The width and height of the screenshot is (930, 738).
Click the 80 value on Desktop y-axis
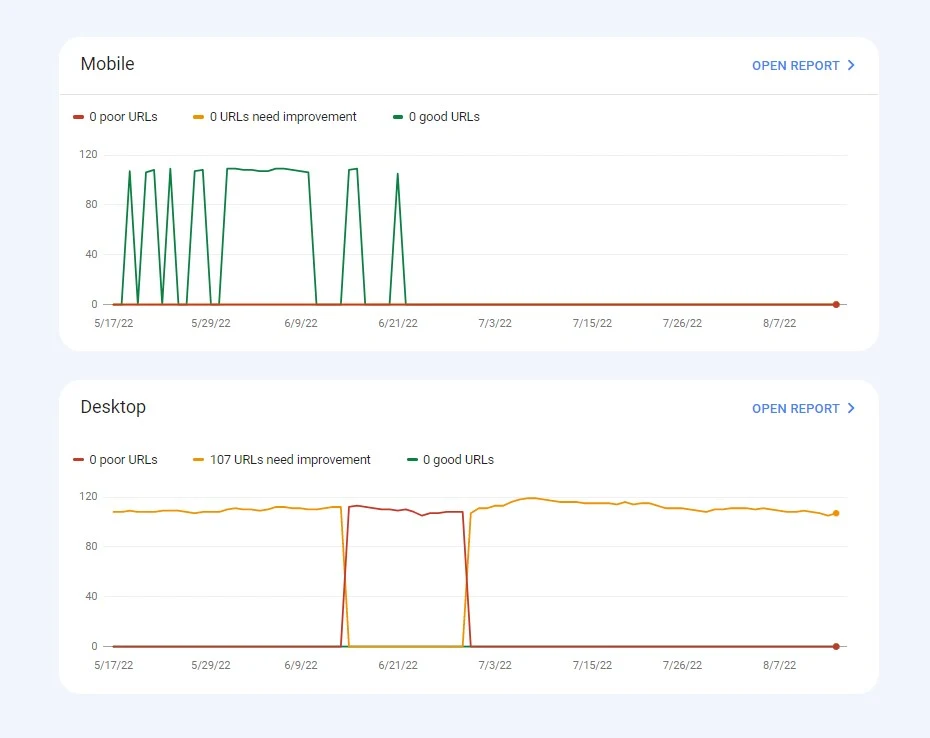pos(91,546)
